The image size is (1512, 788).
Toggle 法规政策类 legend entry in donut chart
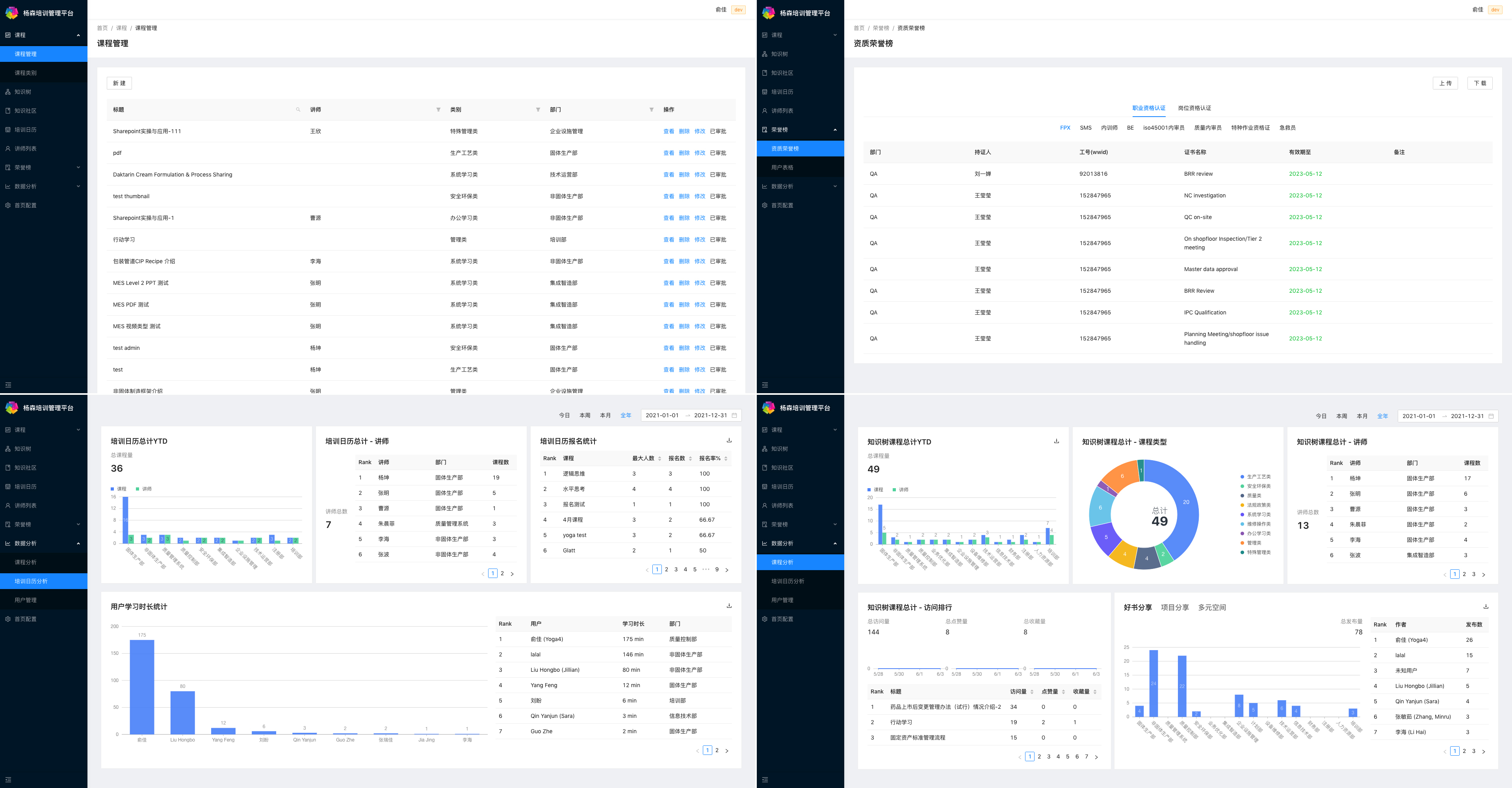coord(1256,505)
